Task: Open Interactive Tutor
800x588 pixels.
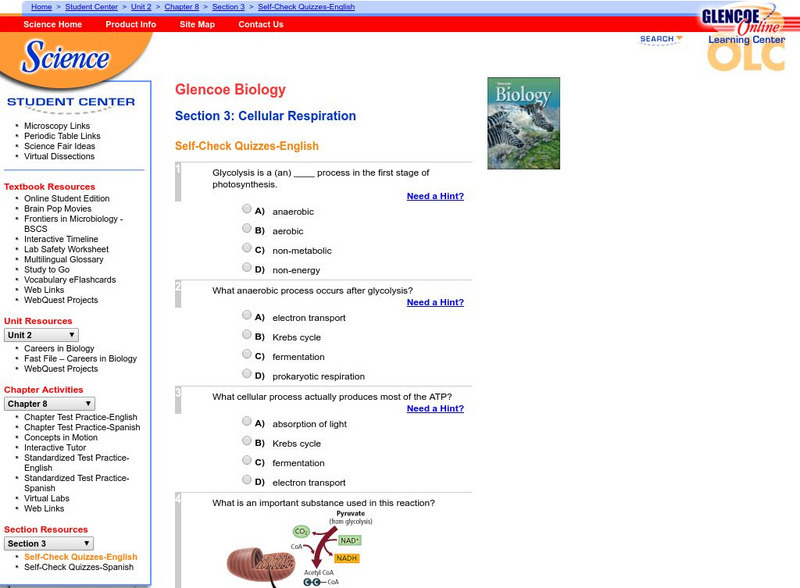Action: tap(55, 448)
